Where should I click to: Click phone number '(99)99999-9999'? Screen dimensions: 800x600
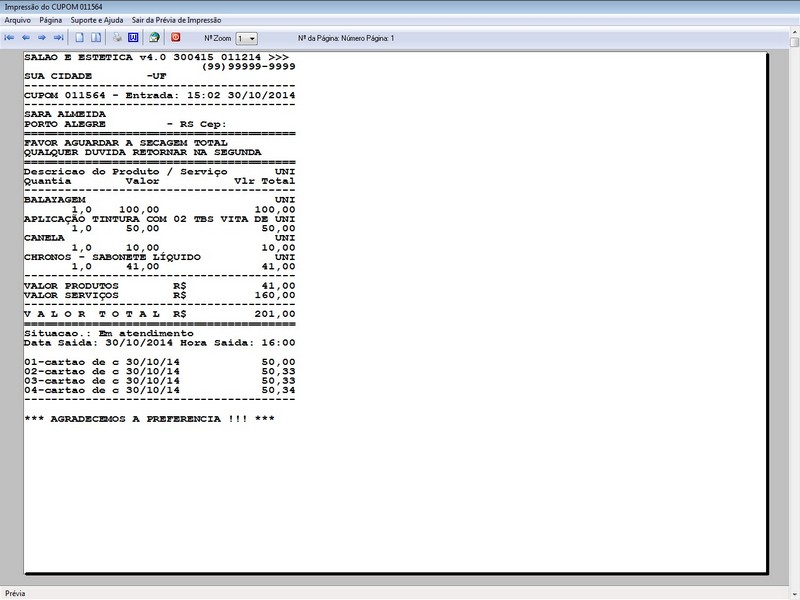pos(248,67)
